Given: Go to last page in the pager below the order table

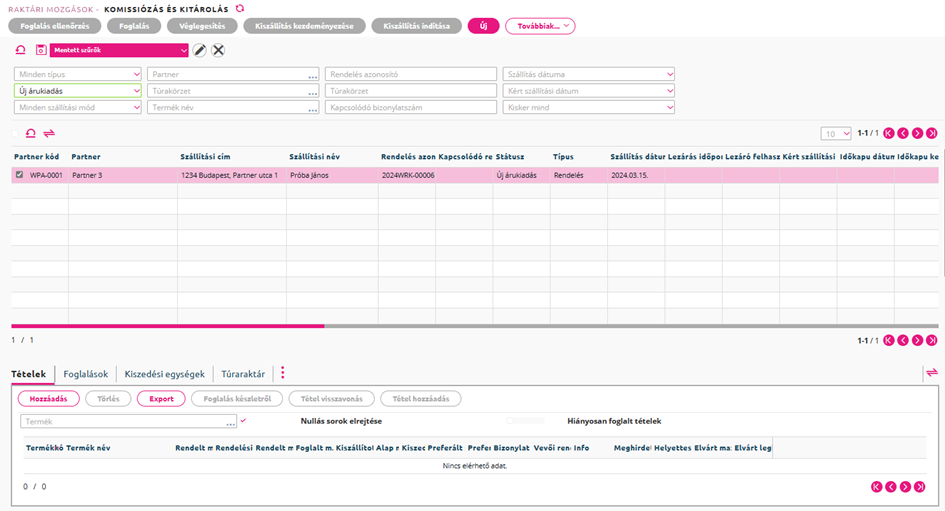Looking at the screenshot, I should tap(932, 340).
